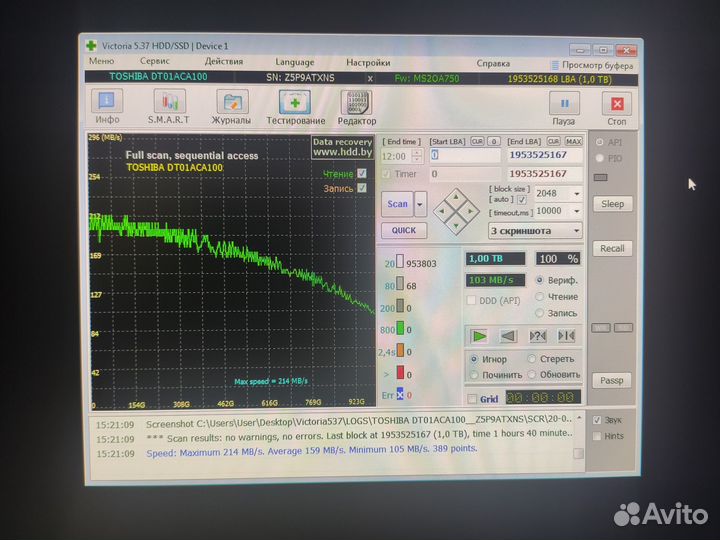Open the timeout 10000 dropdown

point(577,211)
